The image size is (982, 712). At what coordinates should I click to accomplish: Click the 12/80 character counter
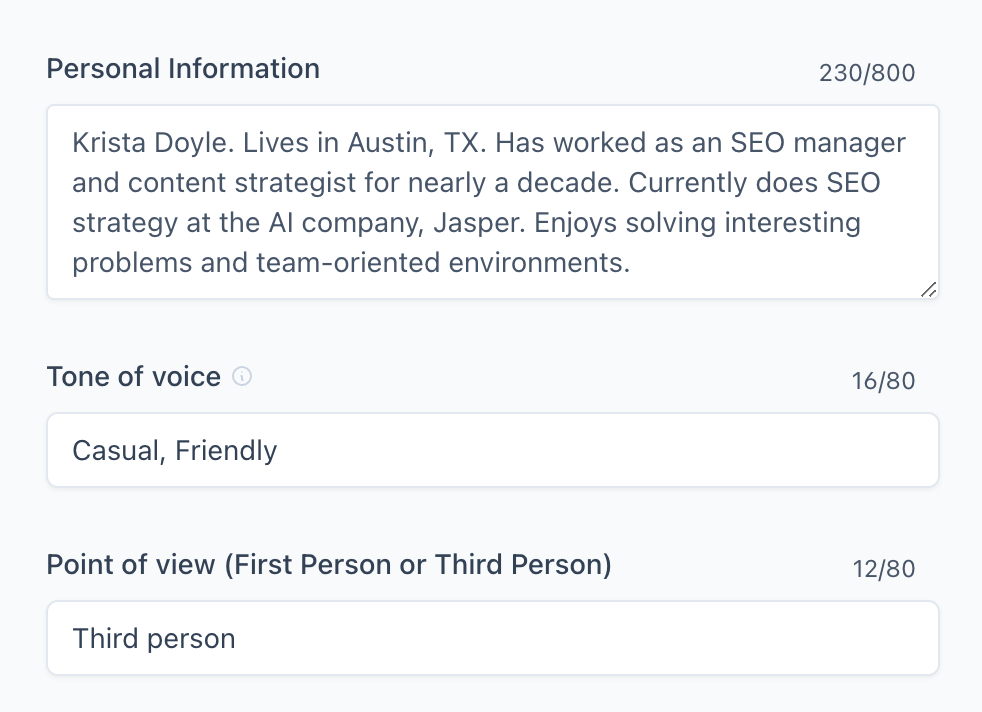coord(883,568)
